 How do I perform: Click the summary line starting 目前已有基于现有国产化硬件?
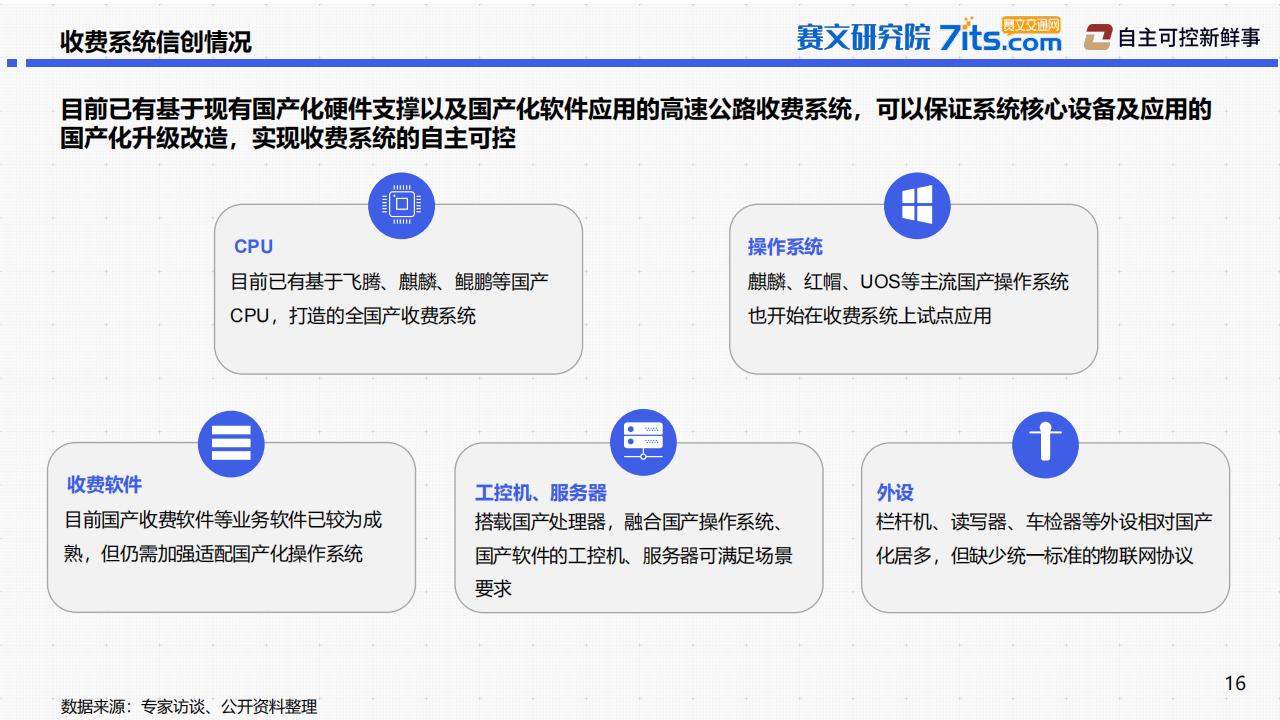coord(636,108)
